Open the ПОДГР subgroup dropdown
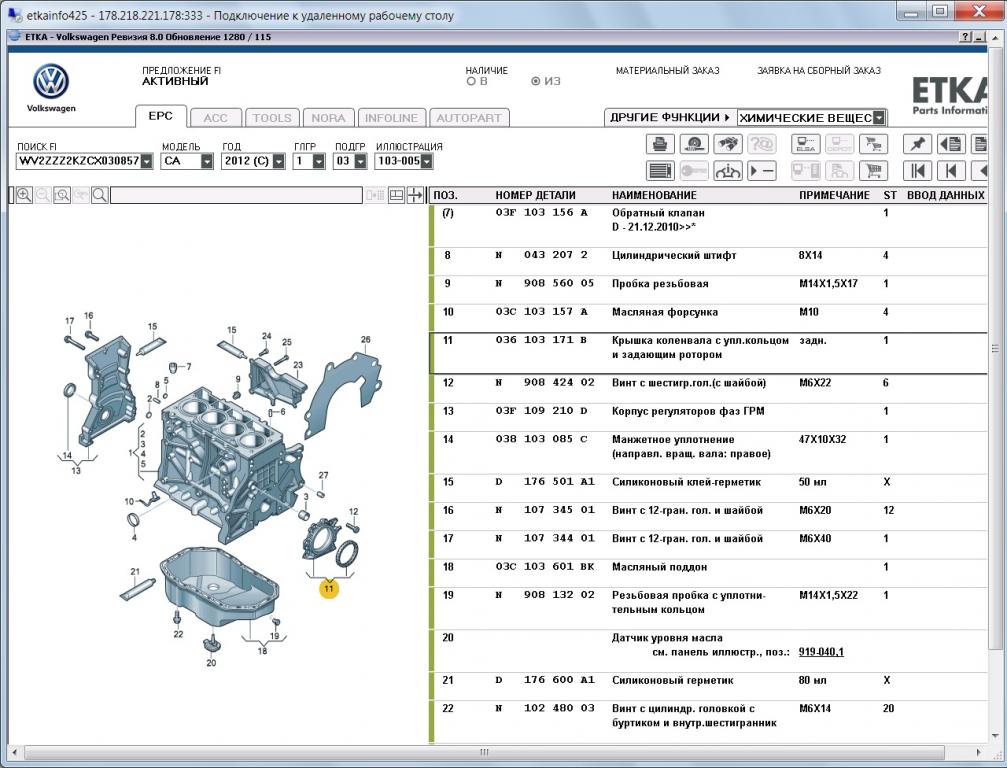This screenshot has height=768, width=1007. pyautogui.click(x=361, y=161)
